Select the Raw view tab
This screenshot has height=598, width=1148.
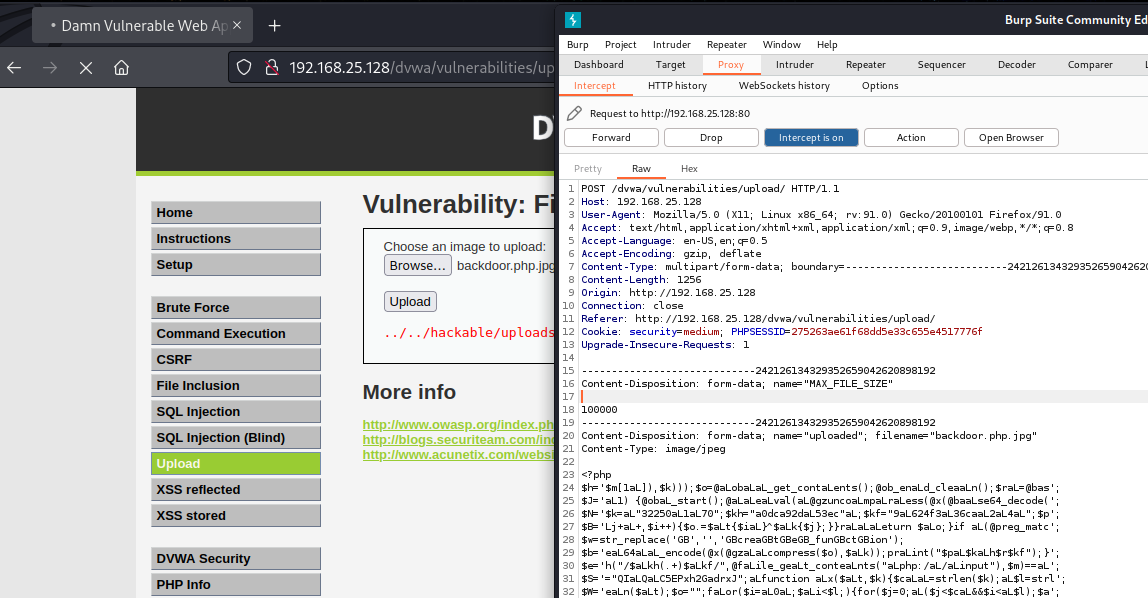click(641, 168)
